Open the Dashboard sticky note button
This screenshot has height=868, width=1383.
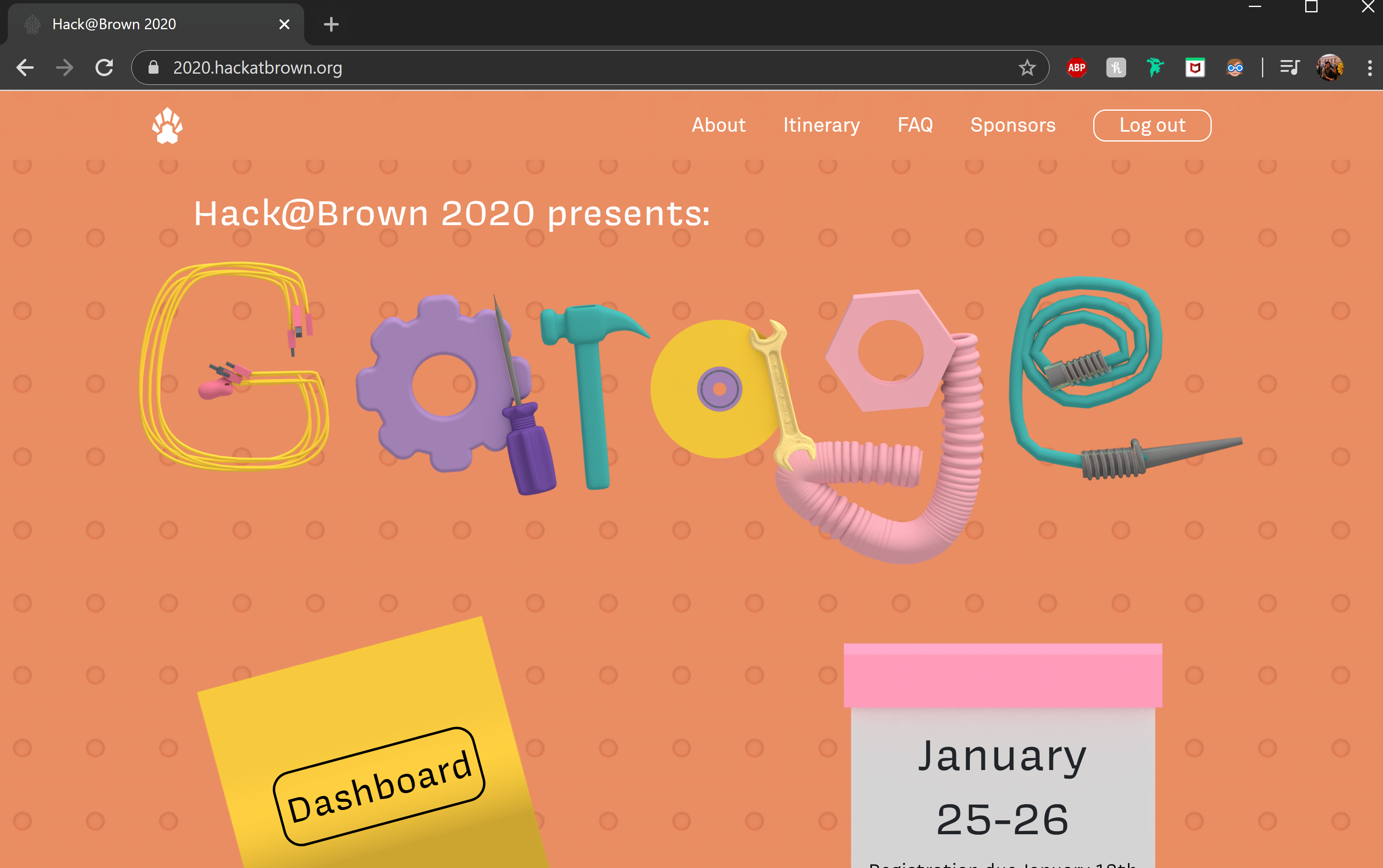pyautogui.click(x=379, y=787)
